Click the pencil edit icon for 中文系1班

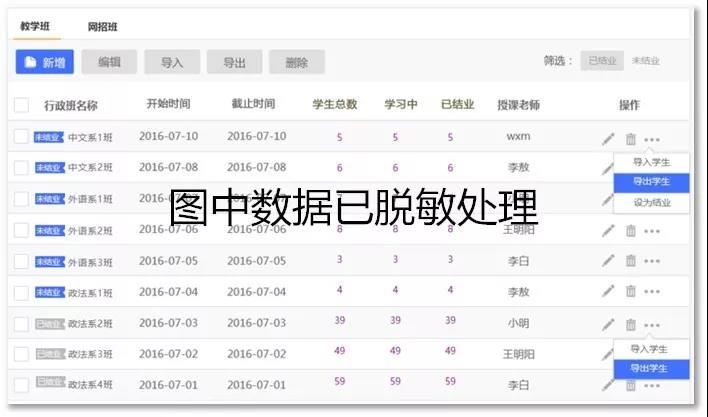click(x=608, y=139)
